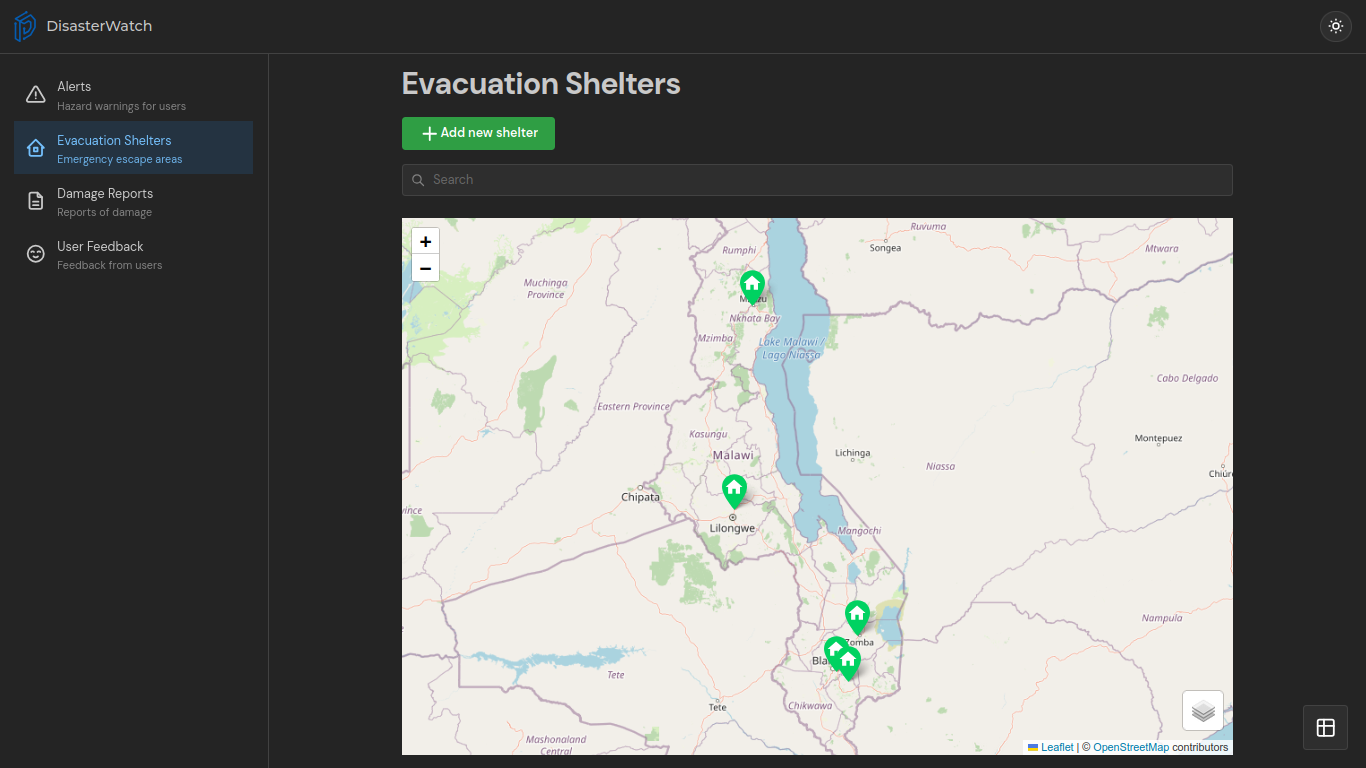This screenshot has width=1366, height=768.
Task: Open the Damage Reports document icon
Action: coord(36,201)
